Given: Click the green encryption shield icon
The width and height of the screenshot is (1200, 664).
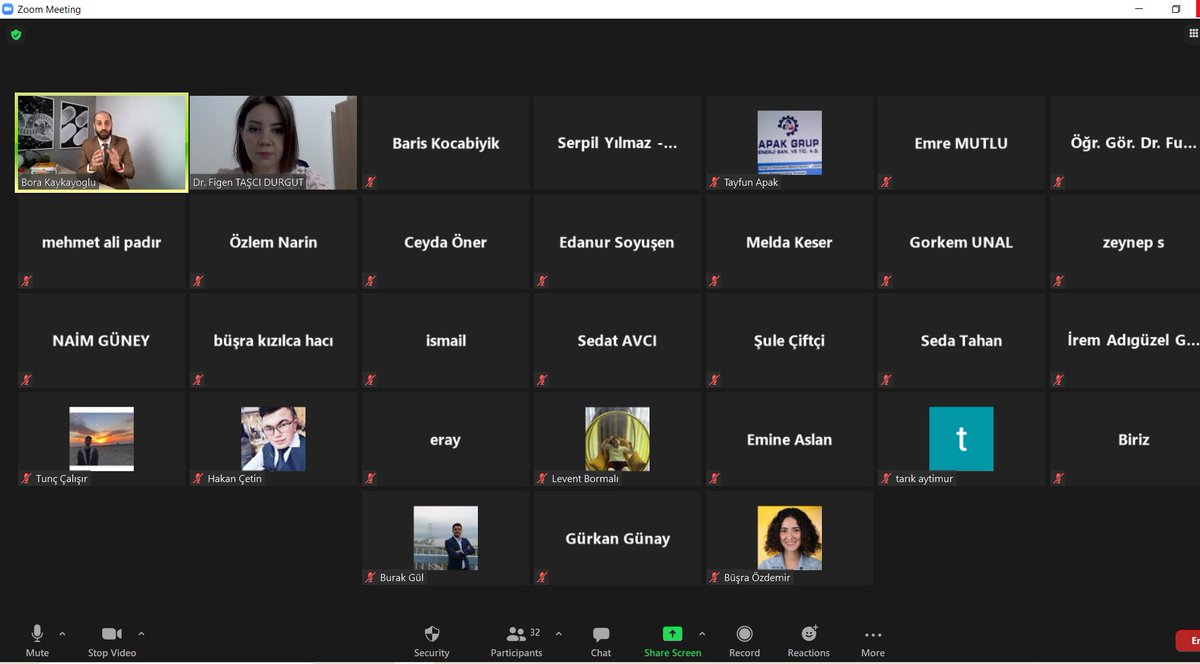Looking at the screenshot, I should (x=16, y=35).
